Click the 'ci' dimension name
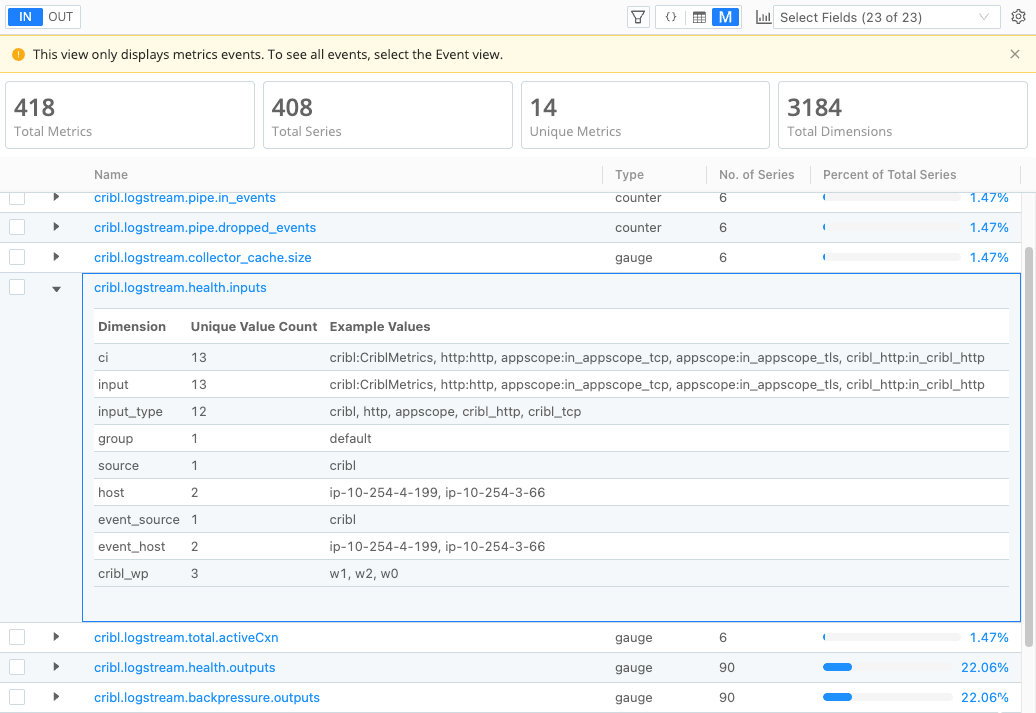 coord(103,357)
